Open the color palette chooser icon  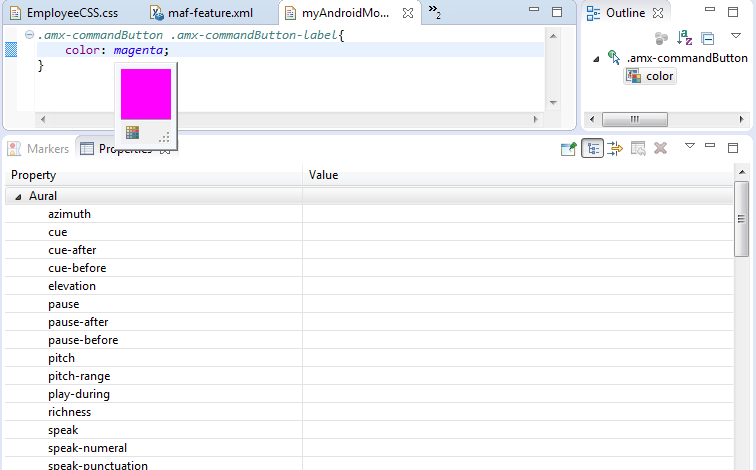coord(133,133)
